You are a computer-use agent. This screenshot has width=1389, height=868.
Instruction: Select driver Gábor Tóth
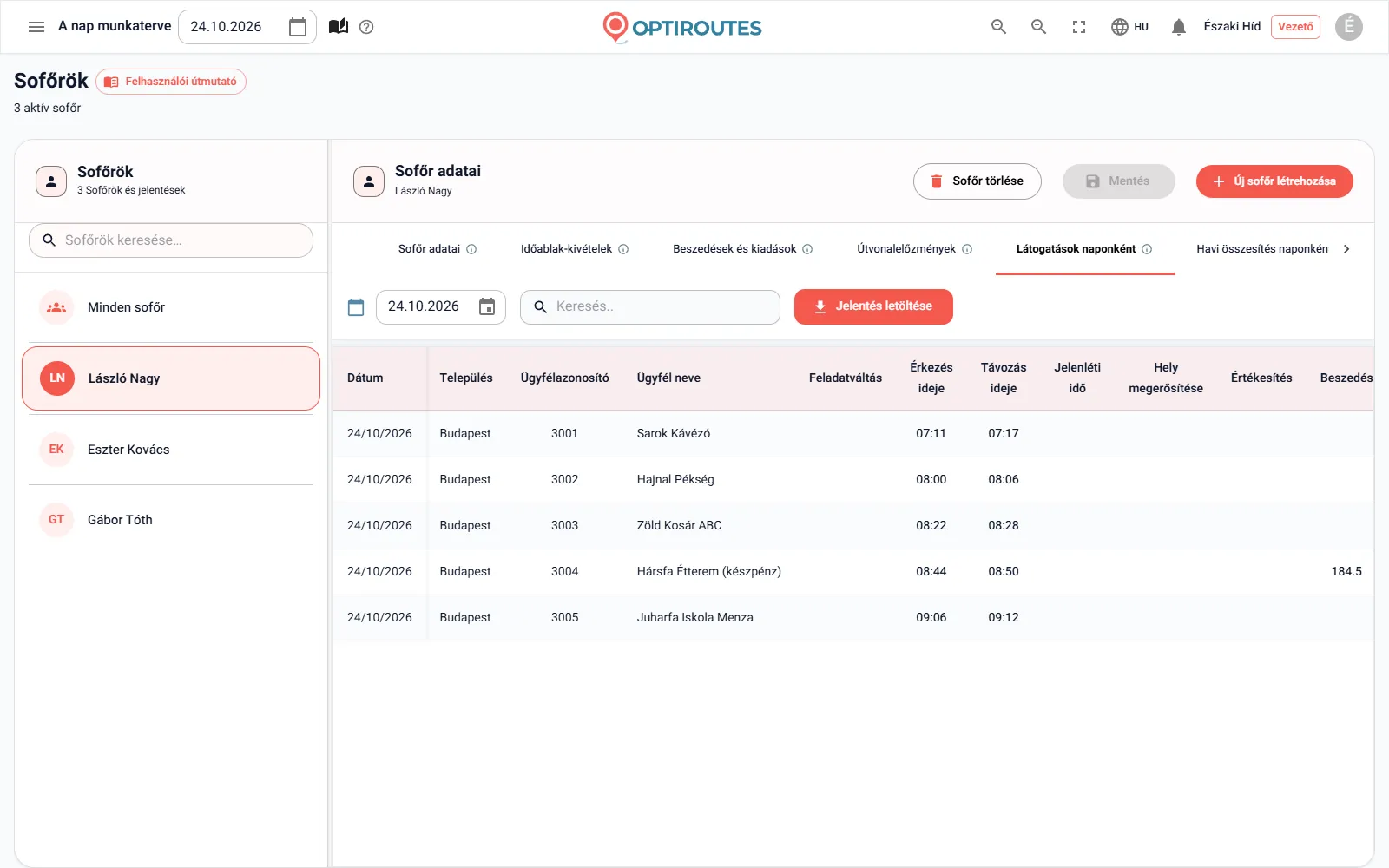[x=171, y=520]
